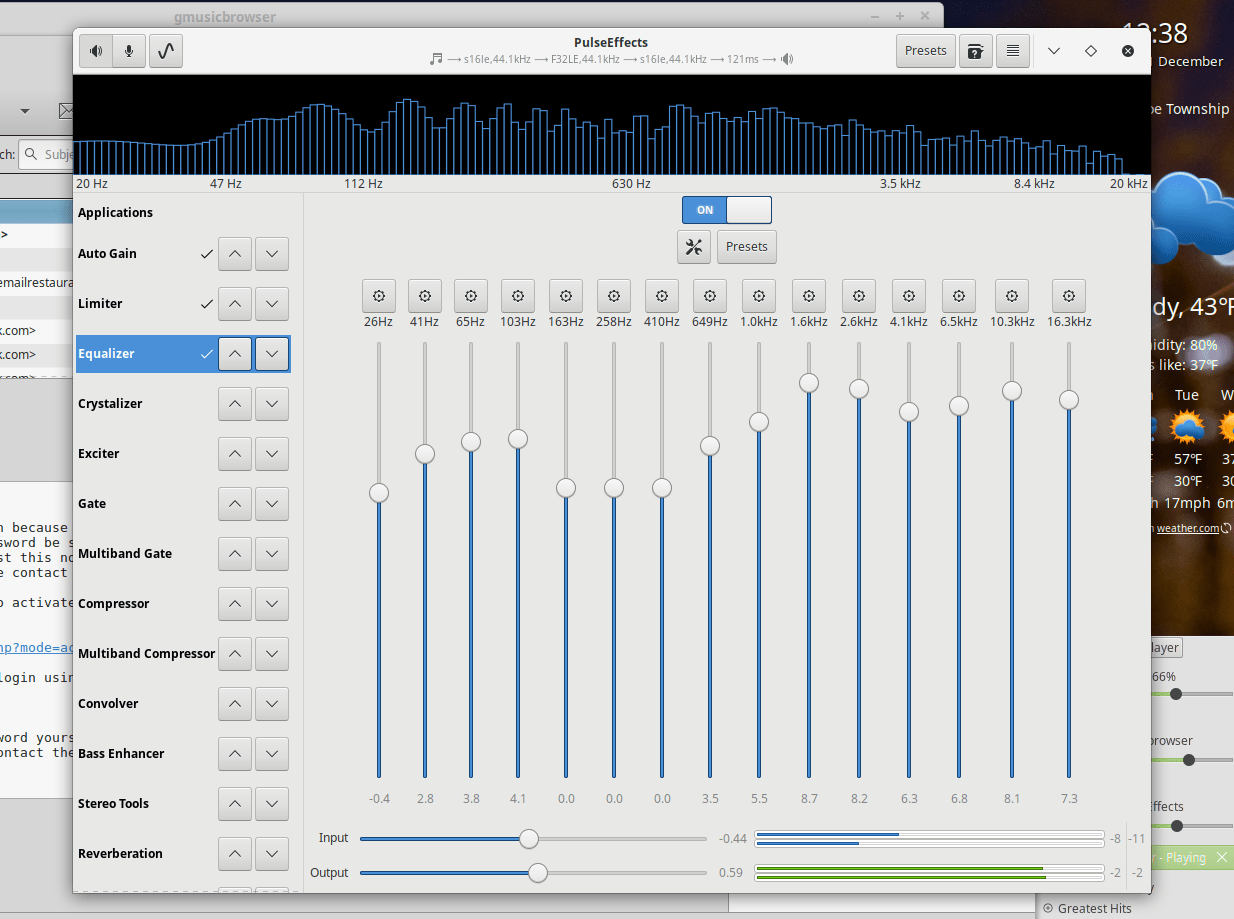The image size is (1234, 919).
Task: Move Equalizer down with down arrow
Action: pos(271,354)
